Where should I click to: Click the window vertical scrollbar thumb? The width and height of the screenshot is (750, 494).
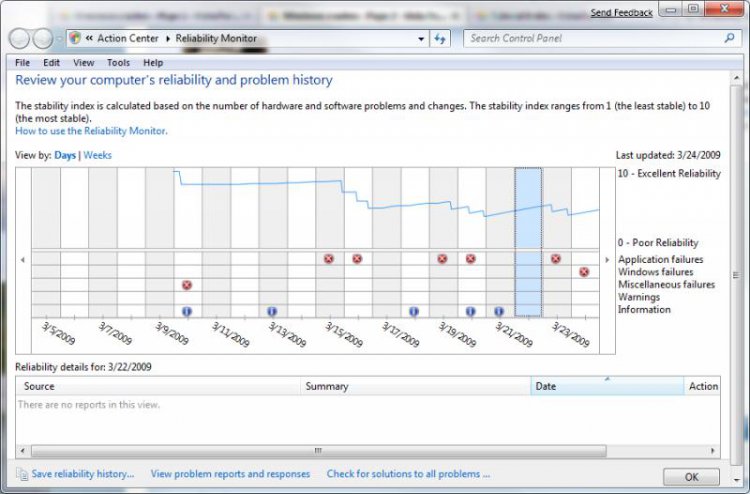pos(736,275)
